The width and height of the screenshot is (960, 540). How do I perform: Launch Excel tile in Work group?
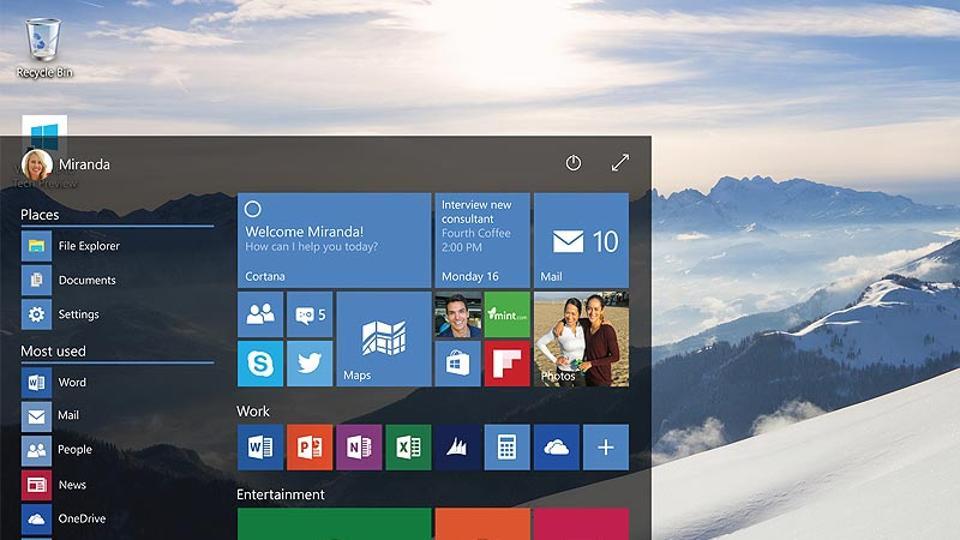(408, 448)
